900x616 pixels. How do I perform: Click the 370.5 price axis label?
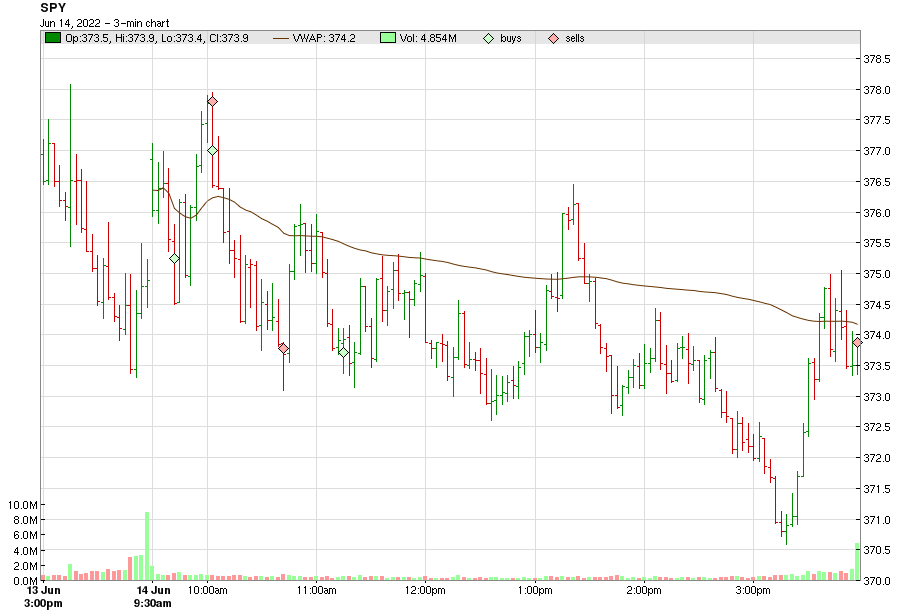(877, 551)
